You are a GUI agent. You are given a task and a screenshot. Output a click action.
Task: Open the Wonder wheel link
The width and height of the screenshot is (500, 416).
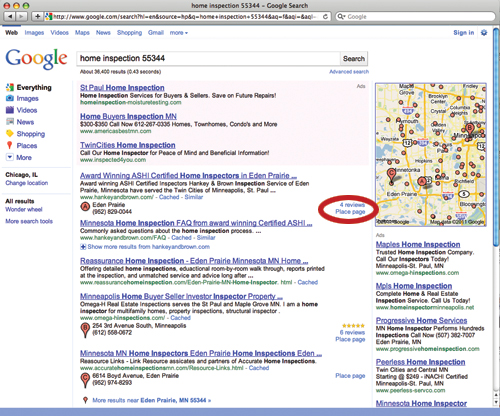[x=24, y=209]
